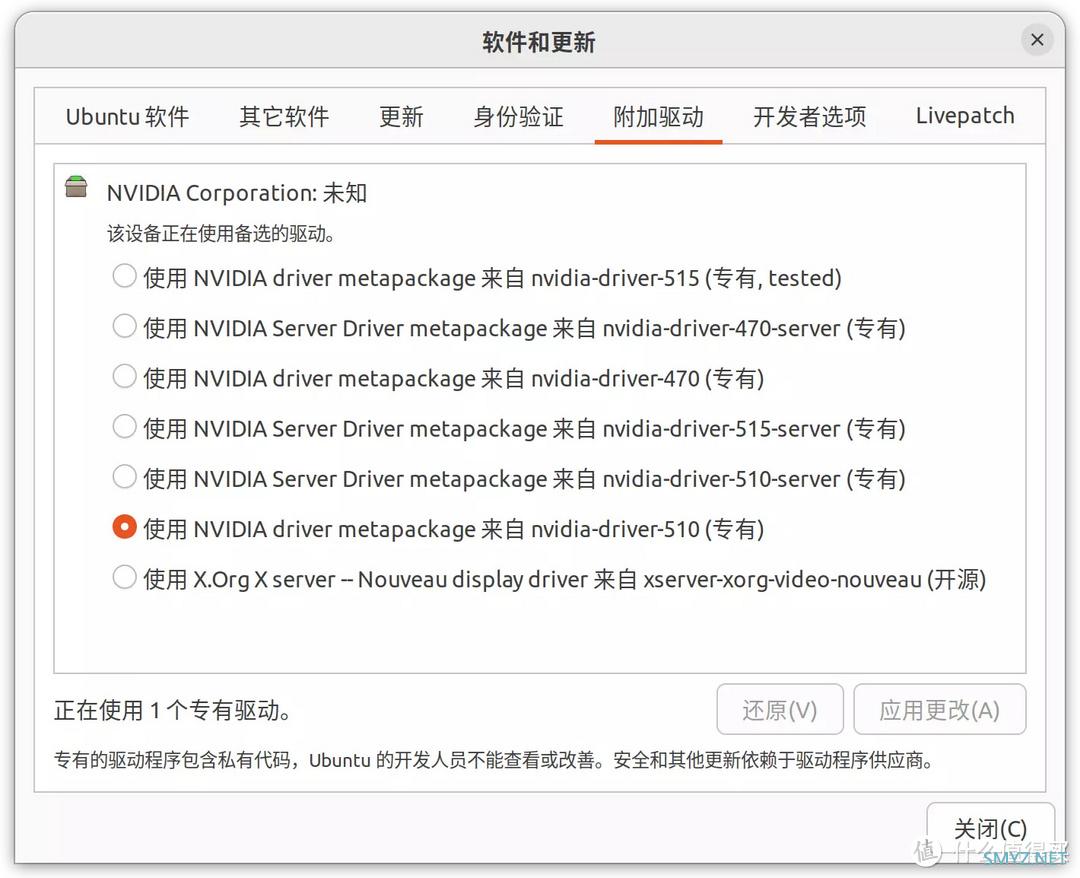
Task: Open the 开发者选项 tab
Action: coord(809,116)
